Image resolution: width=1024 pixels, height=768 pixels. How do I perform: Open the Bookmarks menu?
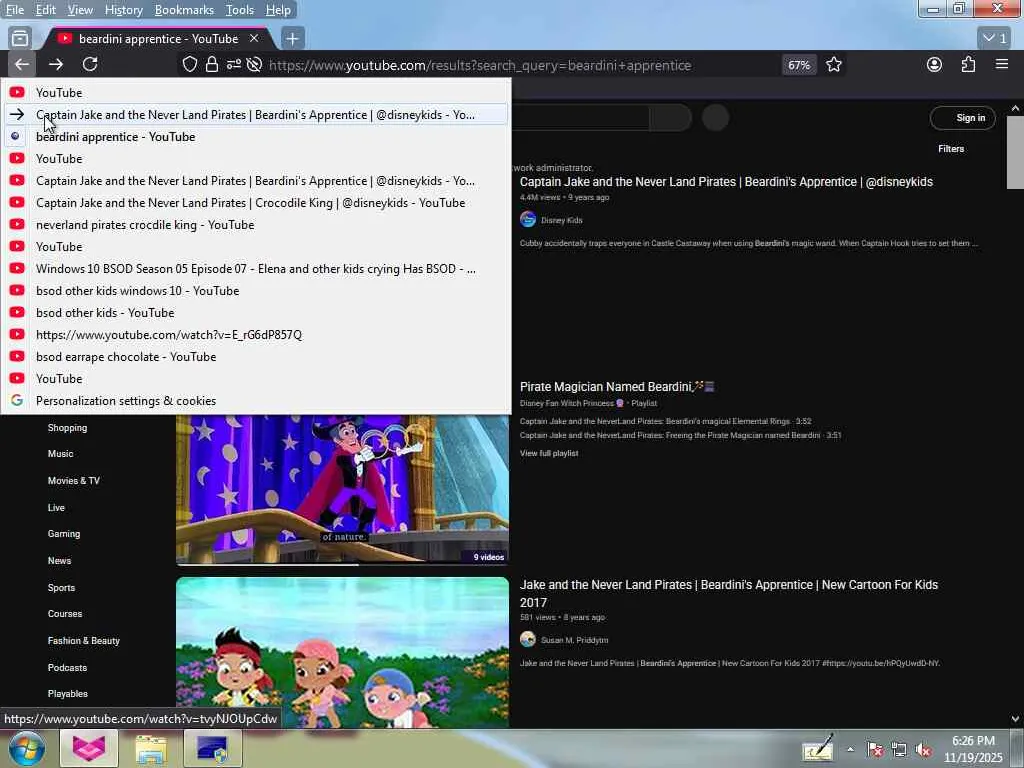184,10
